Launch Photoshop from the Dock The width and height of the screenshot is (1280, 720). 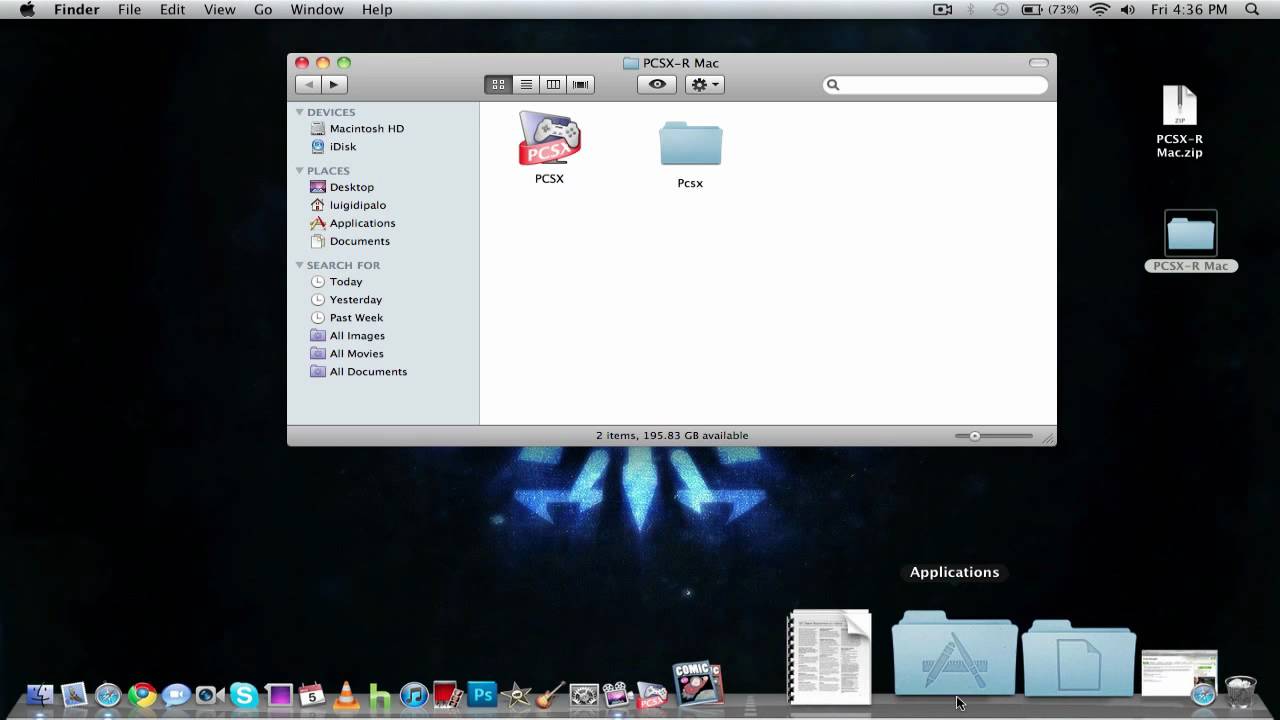[x=482, y=694]
